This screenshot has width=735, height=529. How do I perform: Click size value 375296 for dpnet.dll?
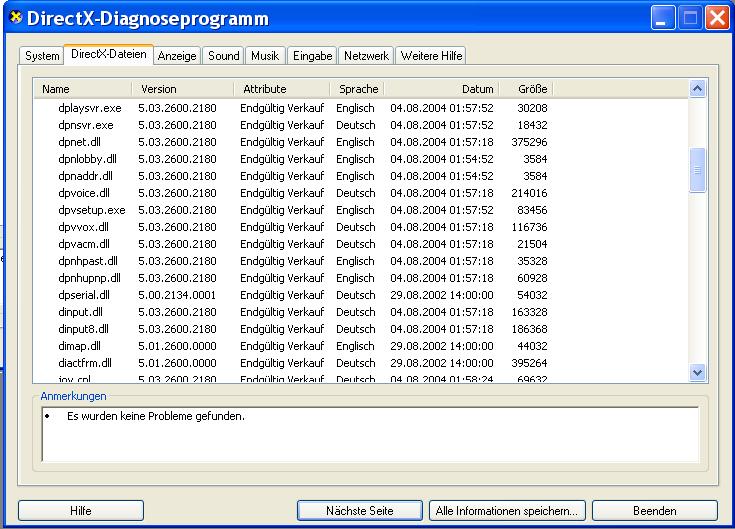click(x=529, y=142)
